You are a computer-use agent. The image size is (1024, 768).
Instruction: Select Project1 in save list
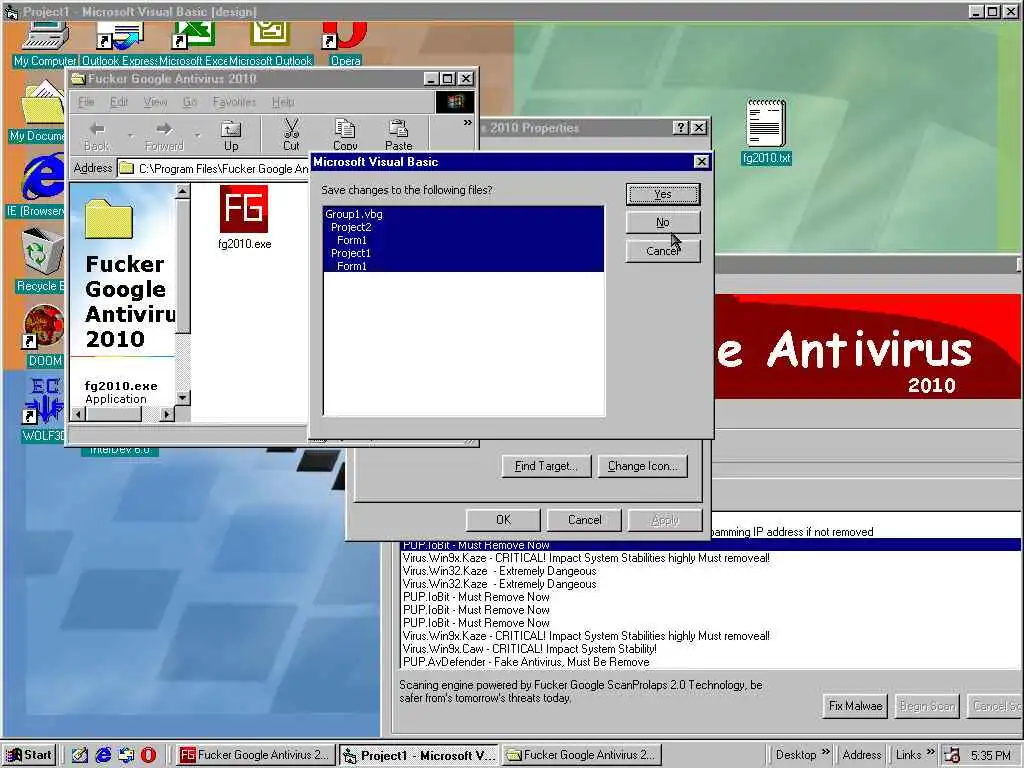464,253
